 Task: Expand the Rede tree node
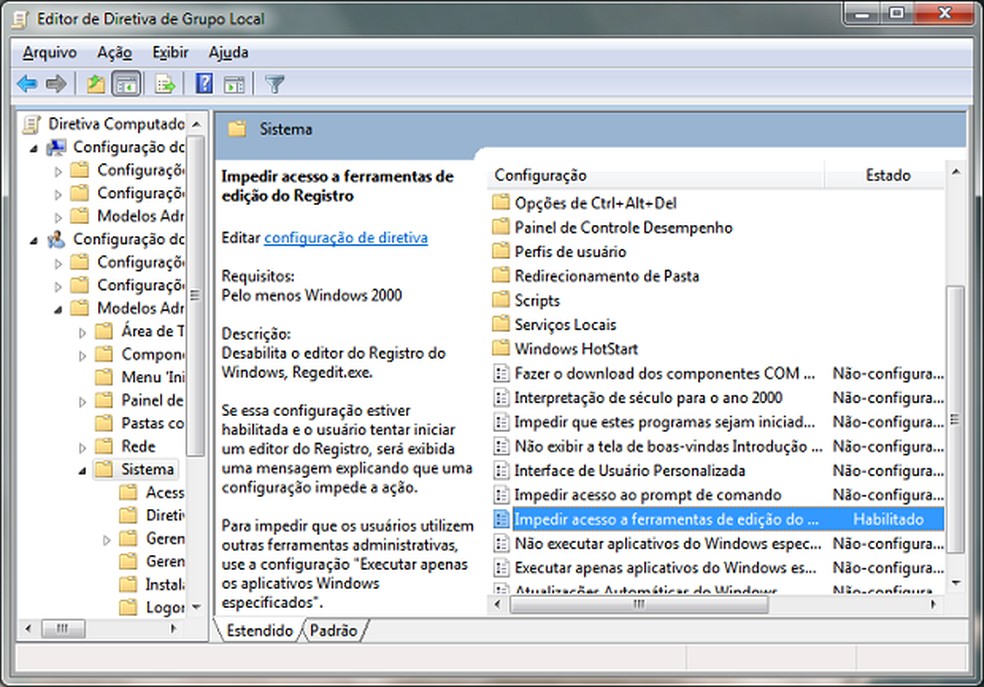pyautogui.click(x=80, y=446)
